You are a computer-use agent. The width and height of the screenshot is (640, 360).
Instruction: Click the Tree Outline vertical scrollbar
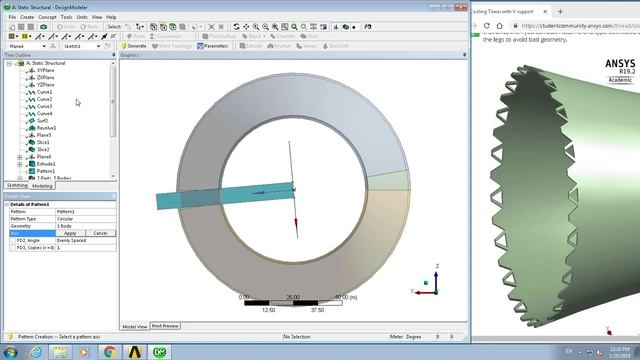coord(113,102)
